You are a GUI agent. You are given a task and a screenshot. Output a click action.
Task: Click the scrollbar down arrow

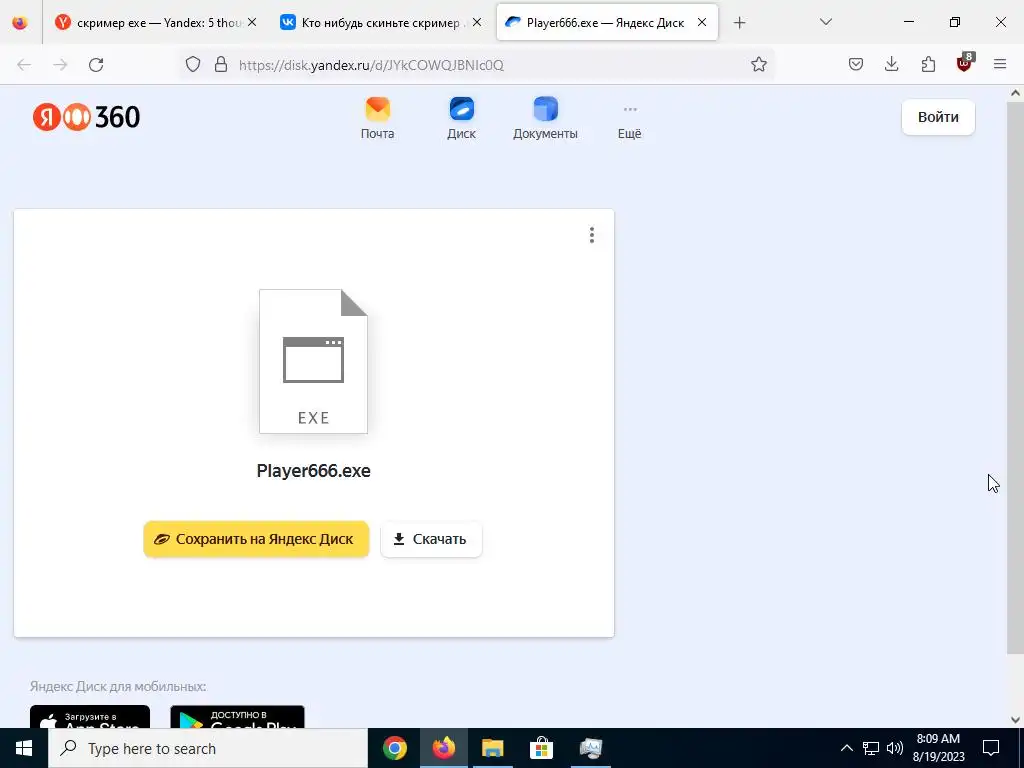click(x=1015, y=720)
